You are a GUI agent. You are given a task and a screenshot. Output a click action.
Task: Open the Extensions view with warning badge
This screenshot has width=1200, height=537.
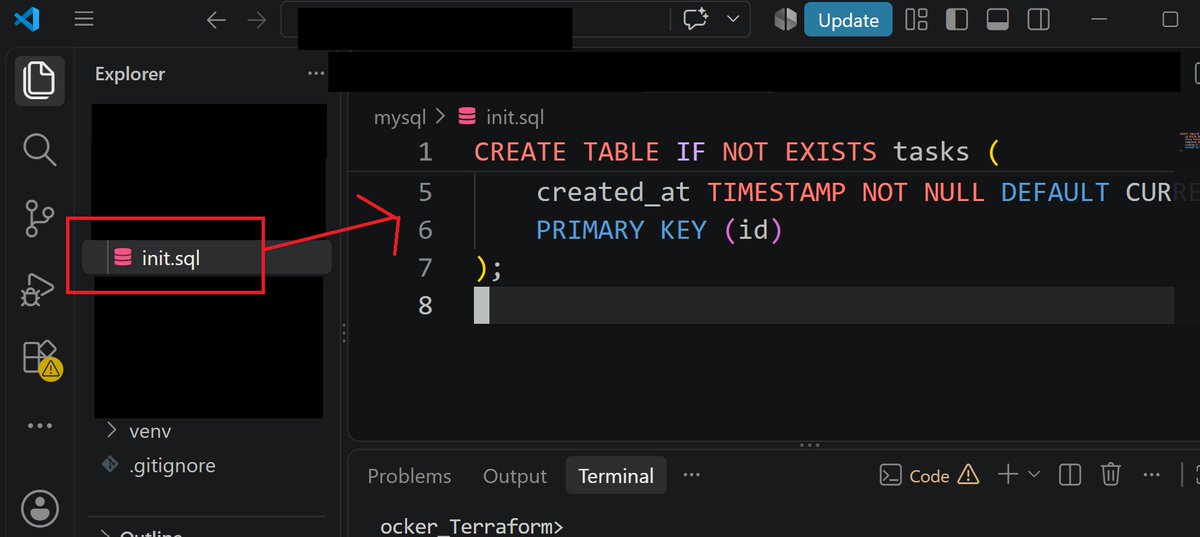[x=41, y=358]
